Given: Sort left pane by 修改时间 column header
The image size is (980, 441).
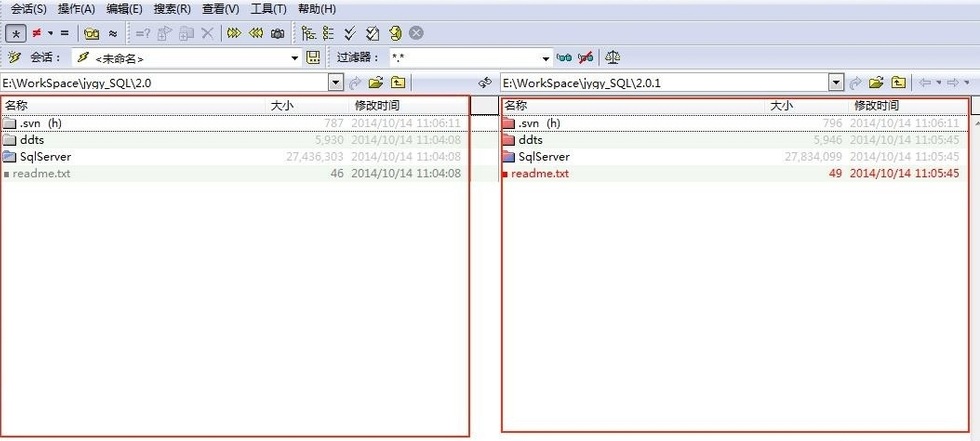Looking at the screenshot, I should coord(408,106).
